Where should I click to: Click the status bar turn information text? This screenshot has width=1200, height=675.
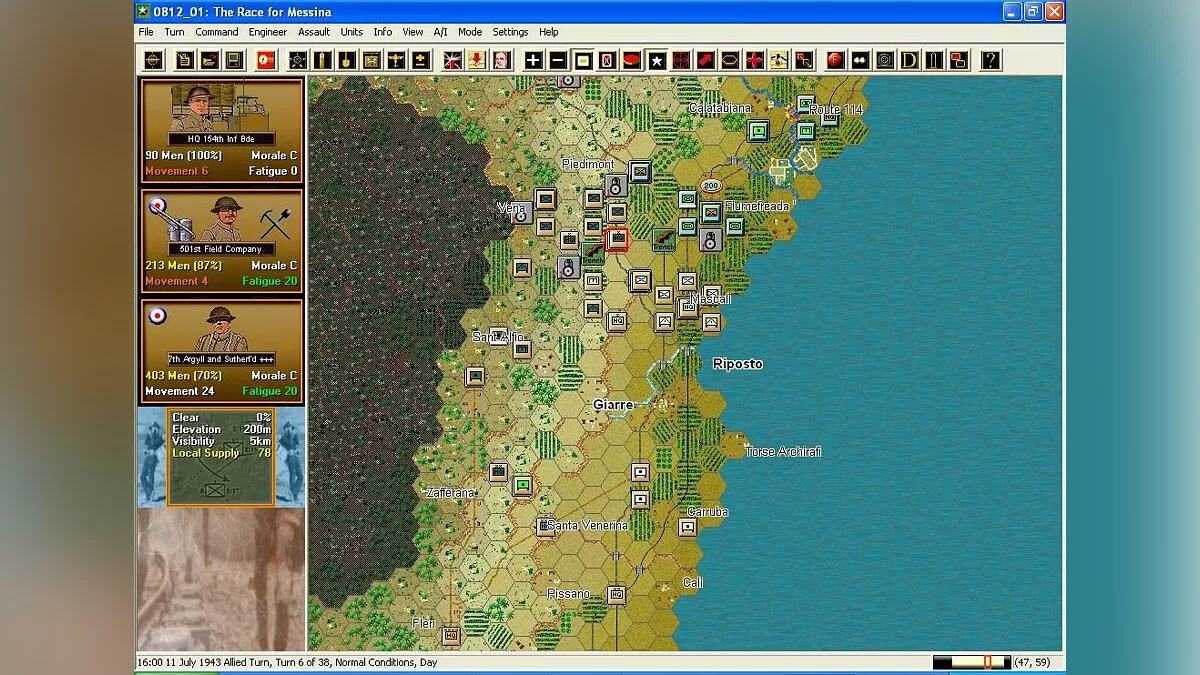click(287, 662)
